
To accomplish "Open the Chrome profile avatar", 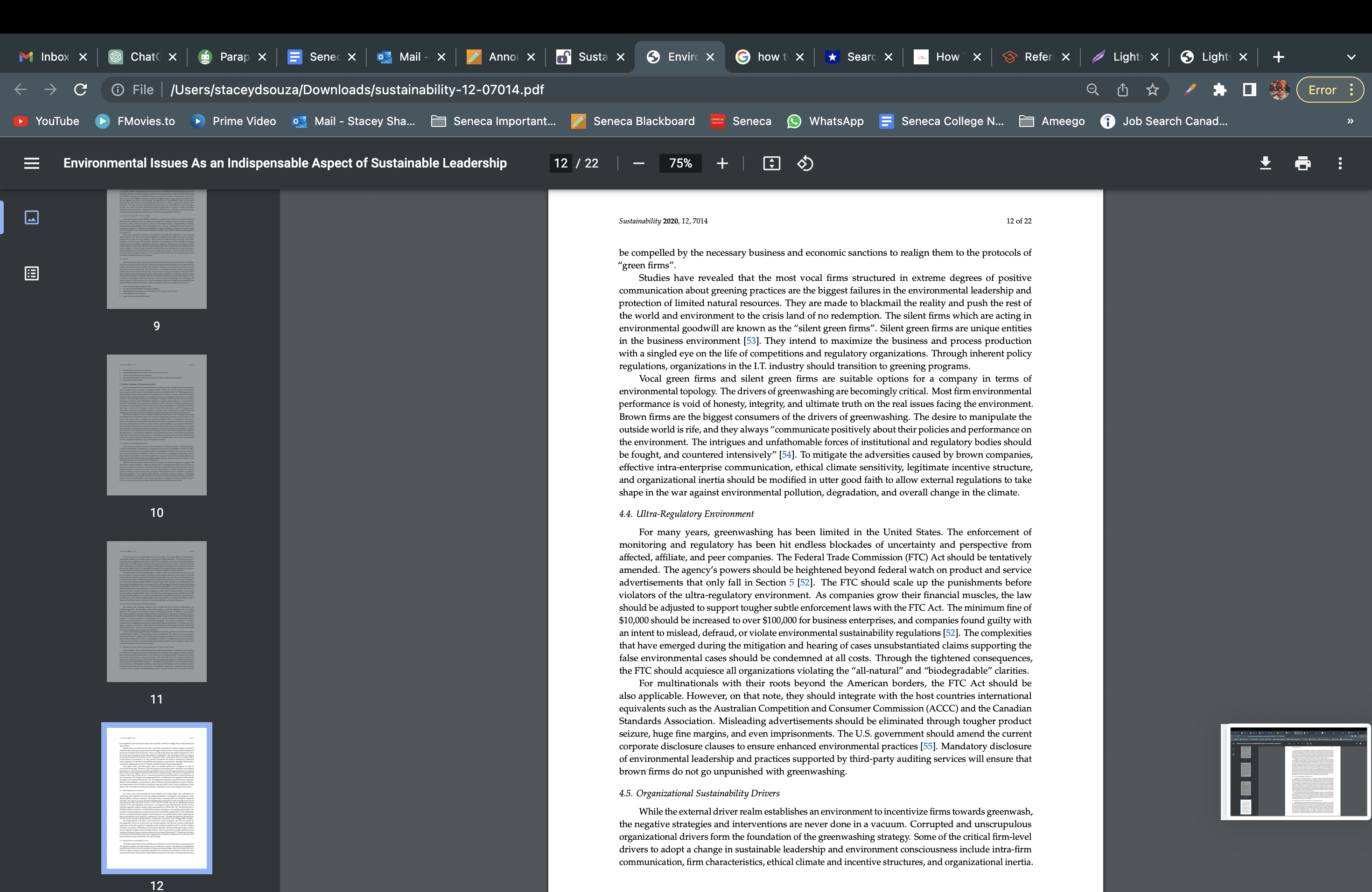I will tap(1279, 90).
